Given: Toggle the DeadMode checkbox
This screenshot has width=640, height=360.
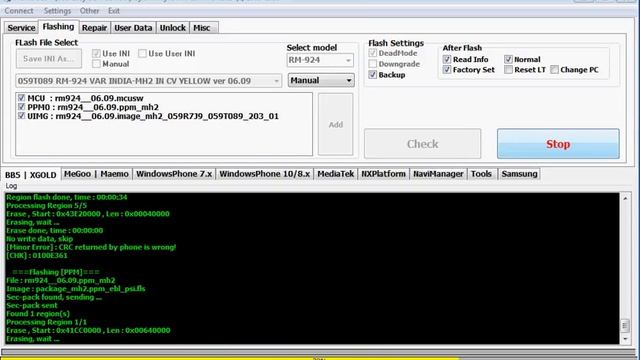Looking at the screenshot, I should pyautogui.click(x=373, y=53).
